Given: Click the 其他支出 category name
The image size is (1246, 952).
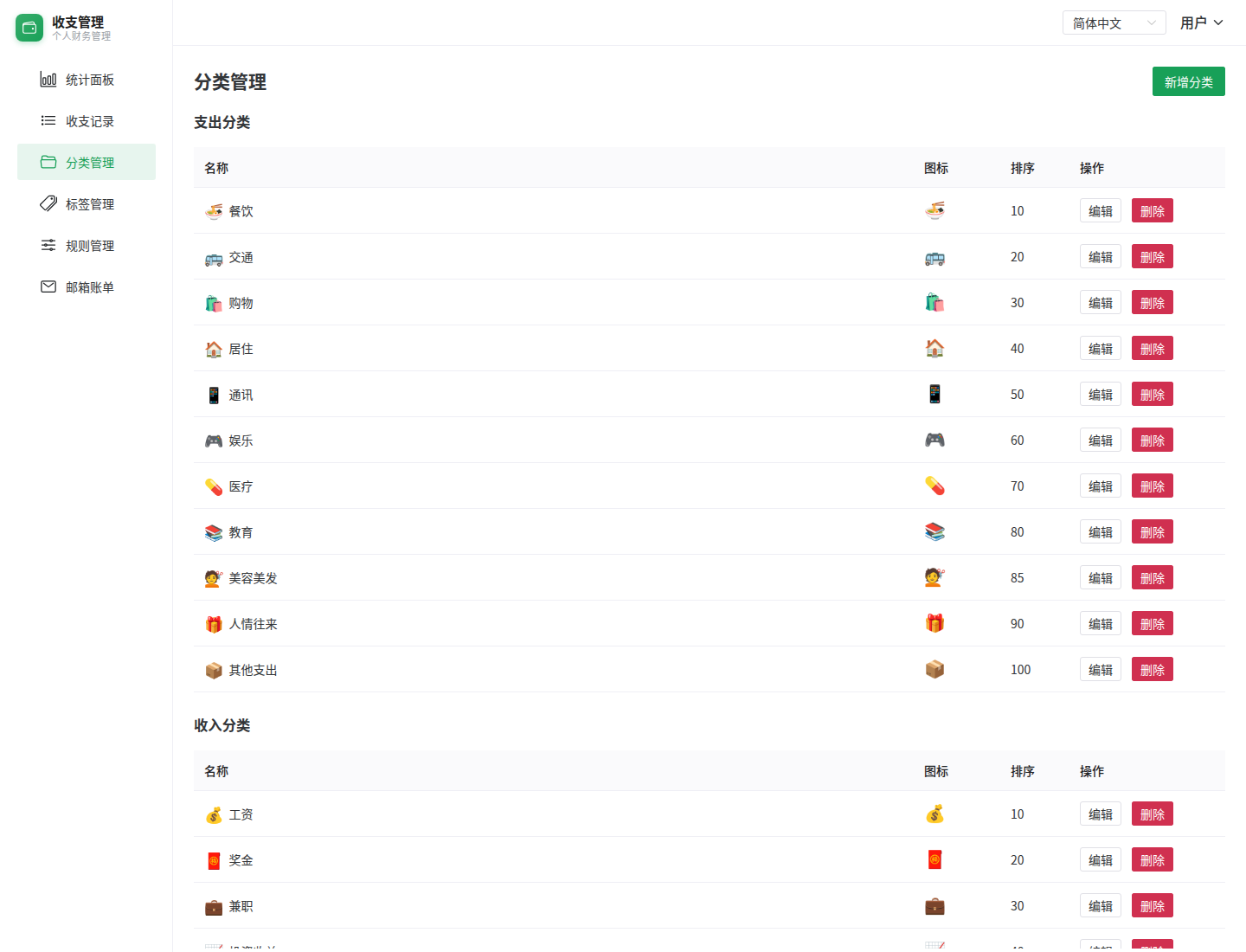Looking at the screenshot, I should tap(253, 670).
